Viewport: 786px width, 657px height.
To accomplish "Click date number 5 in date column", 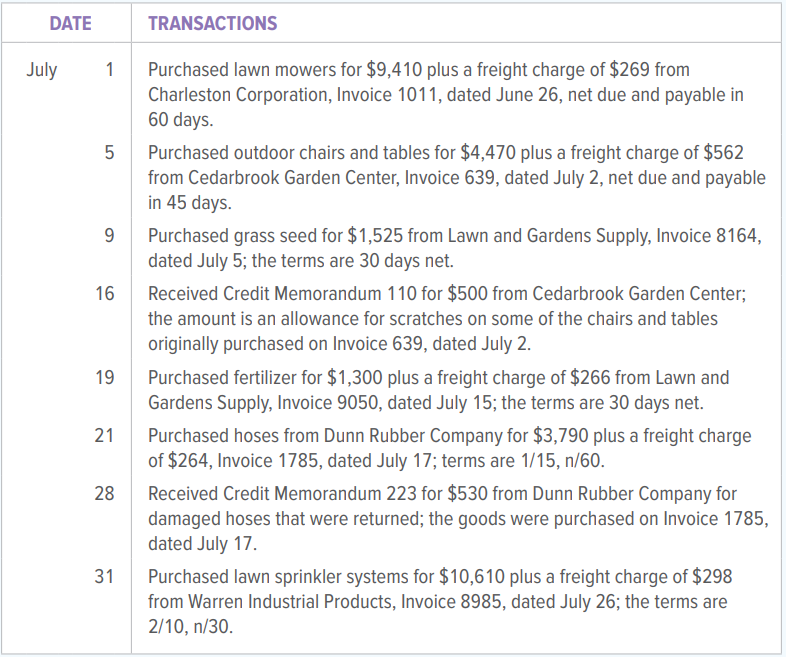I will [x=109, y=153].
